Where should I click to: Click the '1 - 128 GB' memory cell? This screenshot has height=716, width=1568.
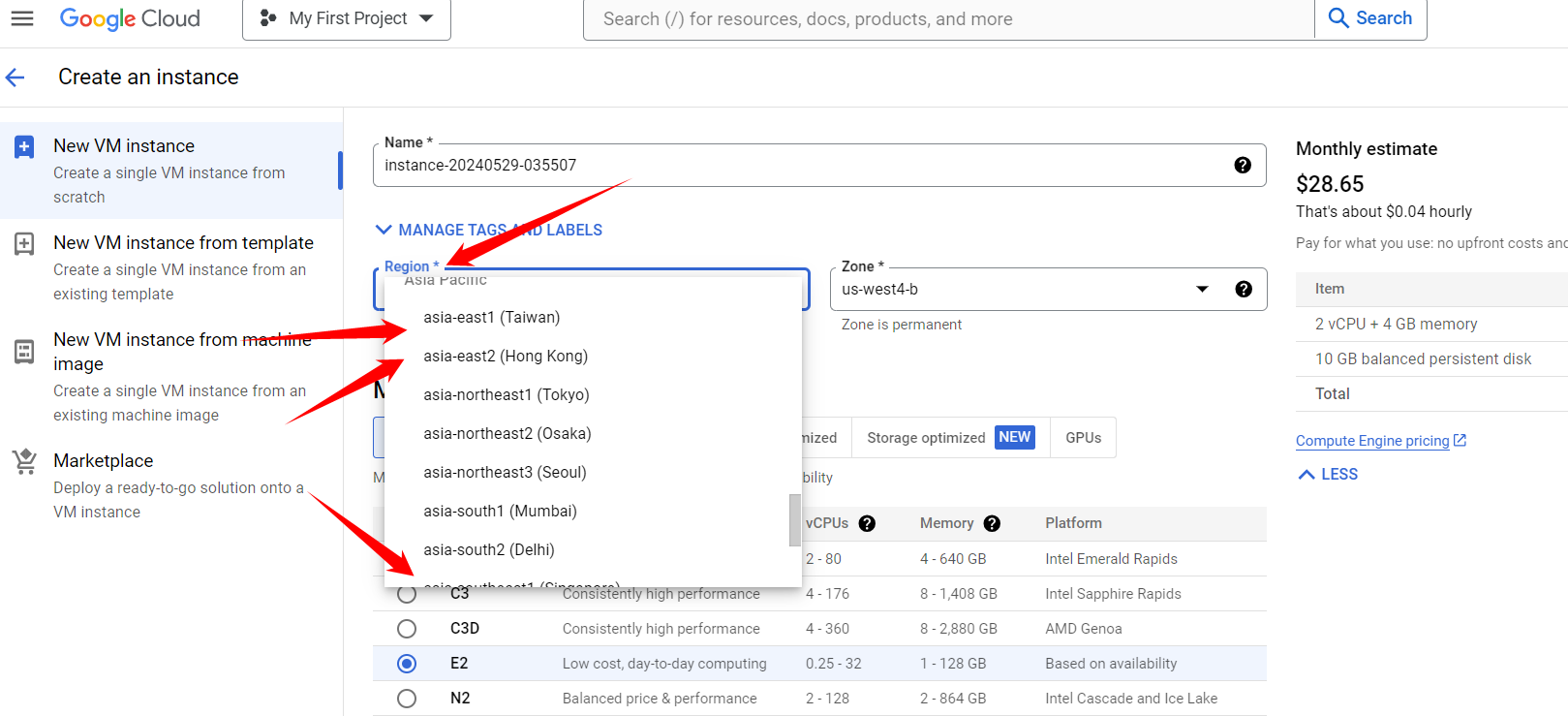point(953,664)
